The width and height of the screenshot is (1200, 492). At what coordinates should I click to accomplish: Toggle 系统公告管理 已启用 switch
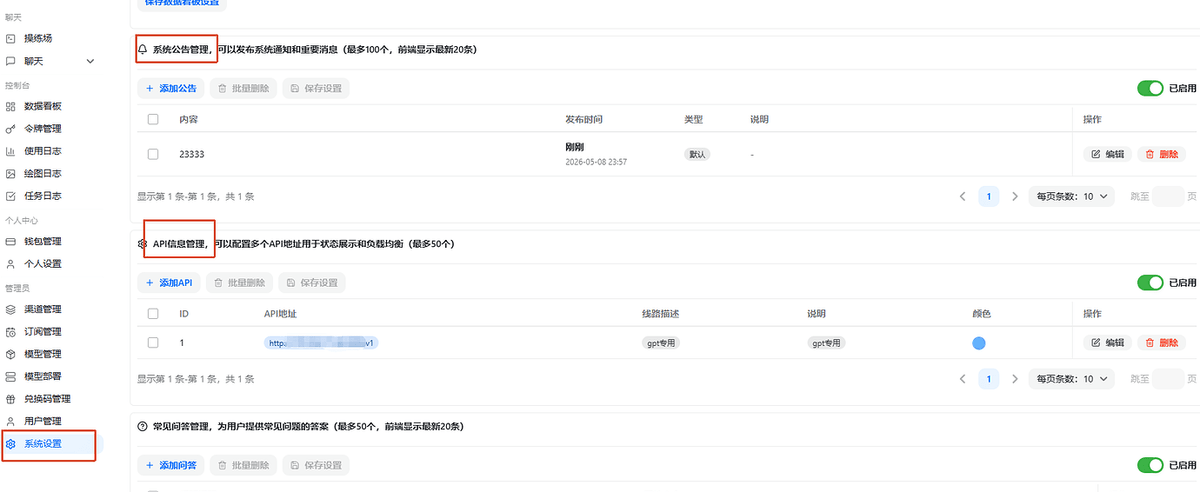(1150, 88)
